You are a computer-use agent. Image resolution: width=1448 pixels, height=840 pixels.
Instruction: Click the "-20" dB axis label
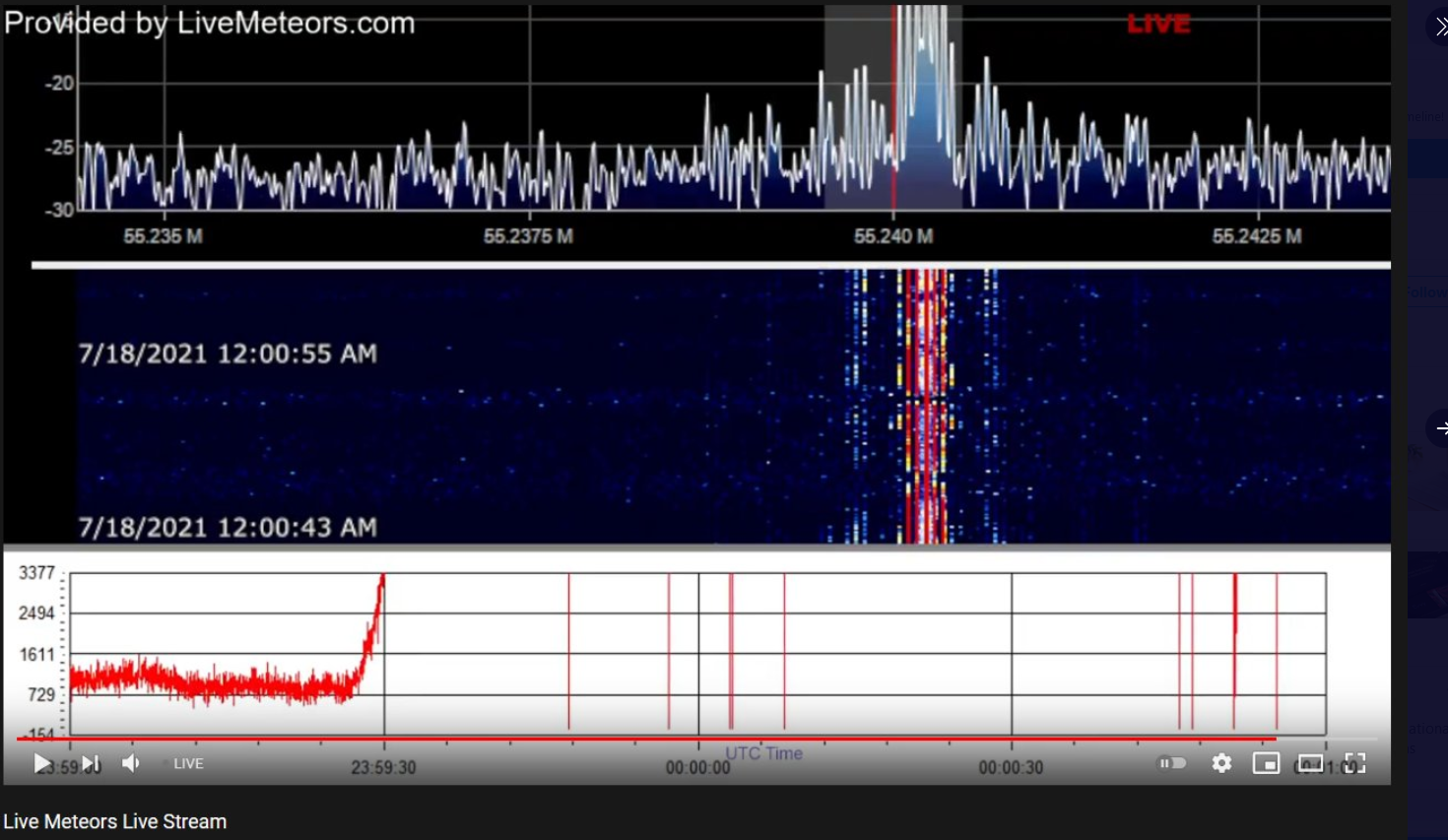(60, 84)
